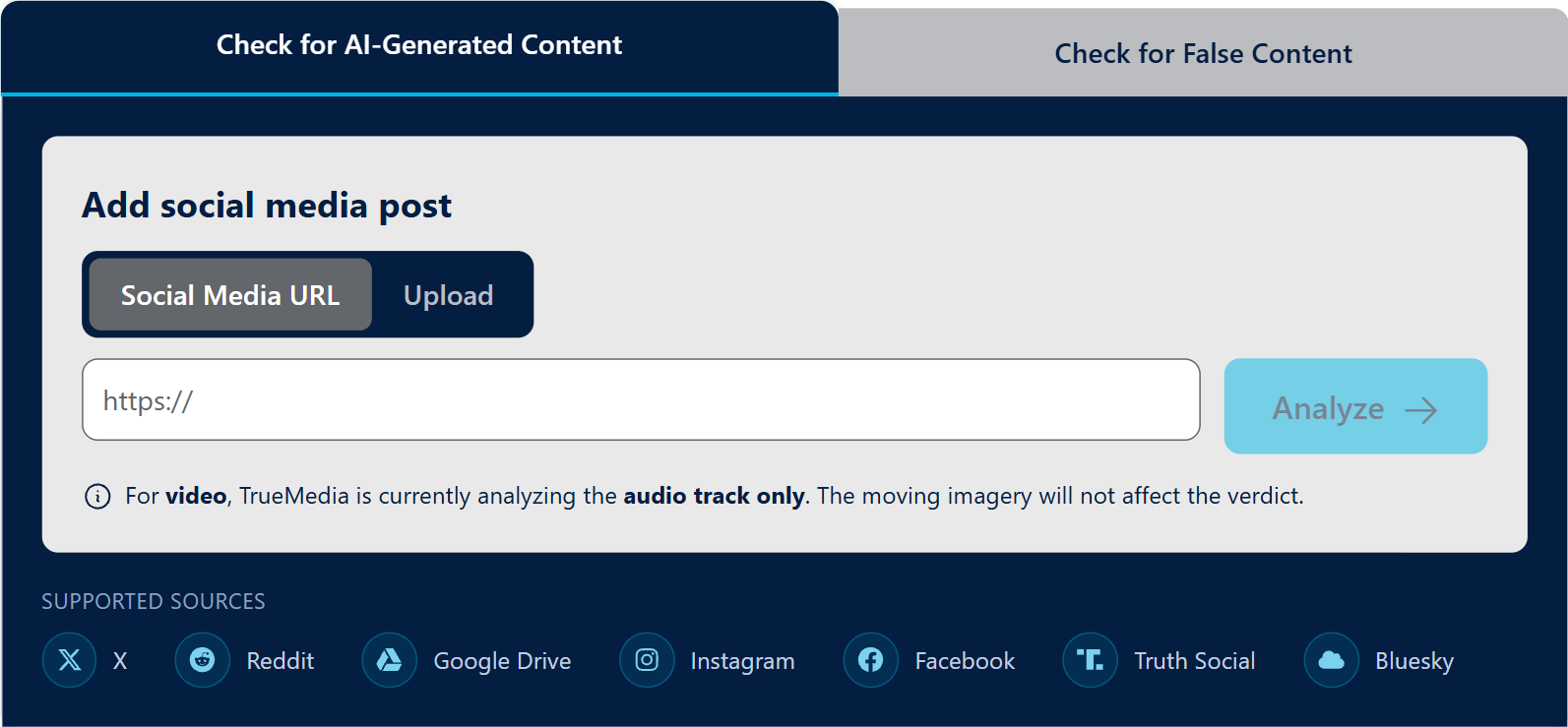This screenshot has height=727, width=1568.
Task: Focus the https:// URL input field
Action: (x=641, y=399)
